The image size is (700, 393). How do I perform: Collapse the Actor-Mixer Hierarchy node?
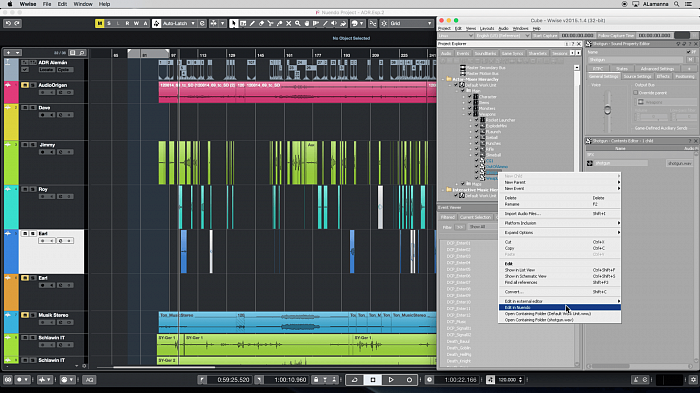(x=443, y=79)
